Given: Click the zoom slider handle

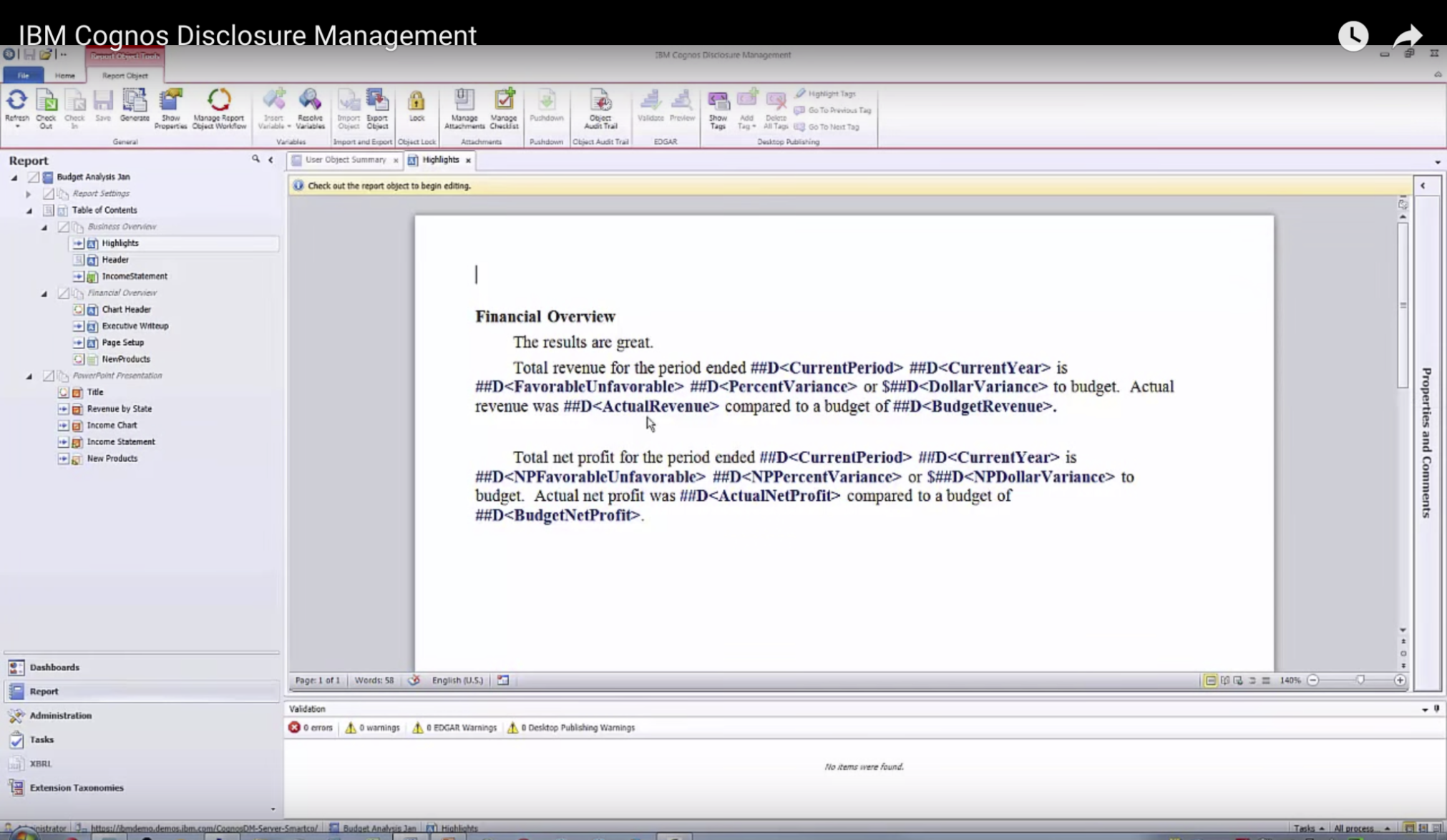Looking at the screenshot, I should tap(1360, 680).
